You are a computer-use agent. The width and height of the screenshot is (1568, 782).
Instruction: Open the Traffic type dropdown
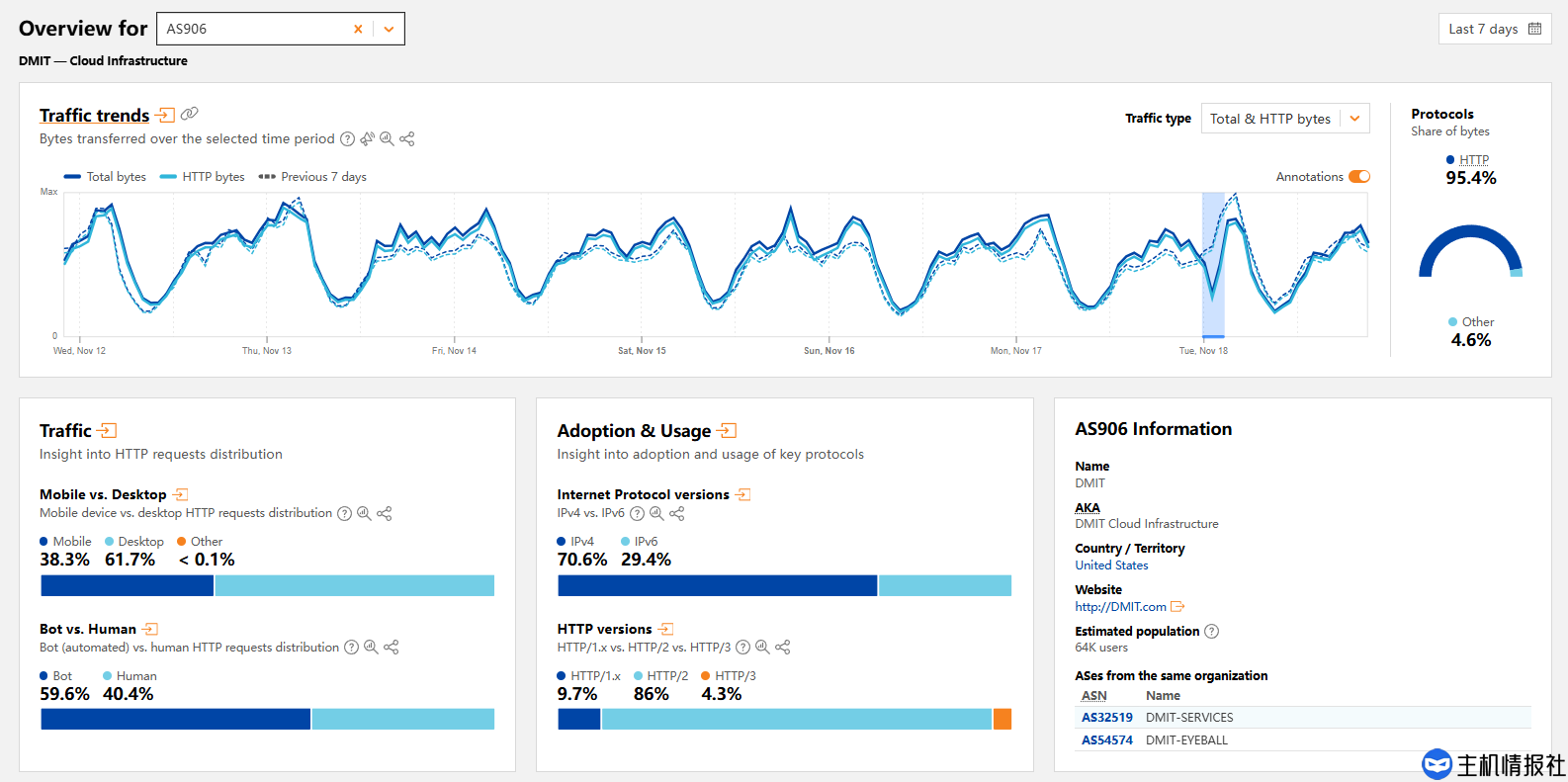point(1284,119)
